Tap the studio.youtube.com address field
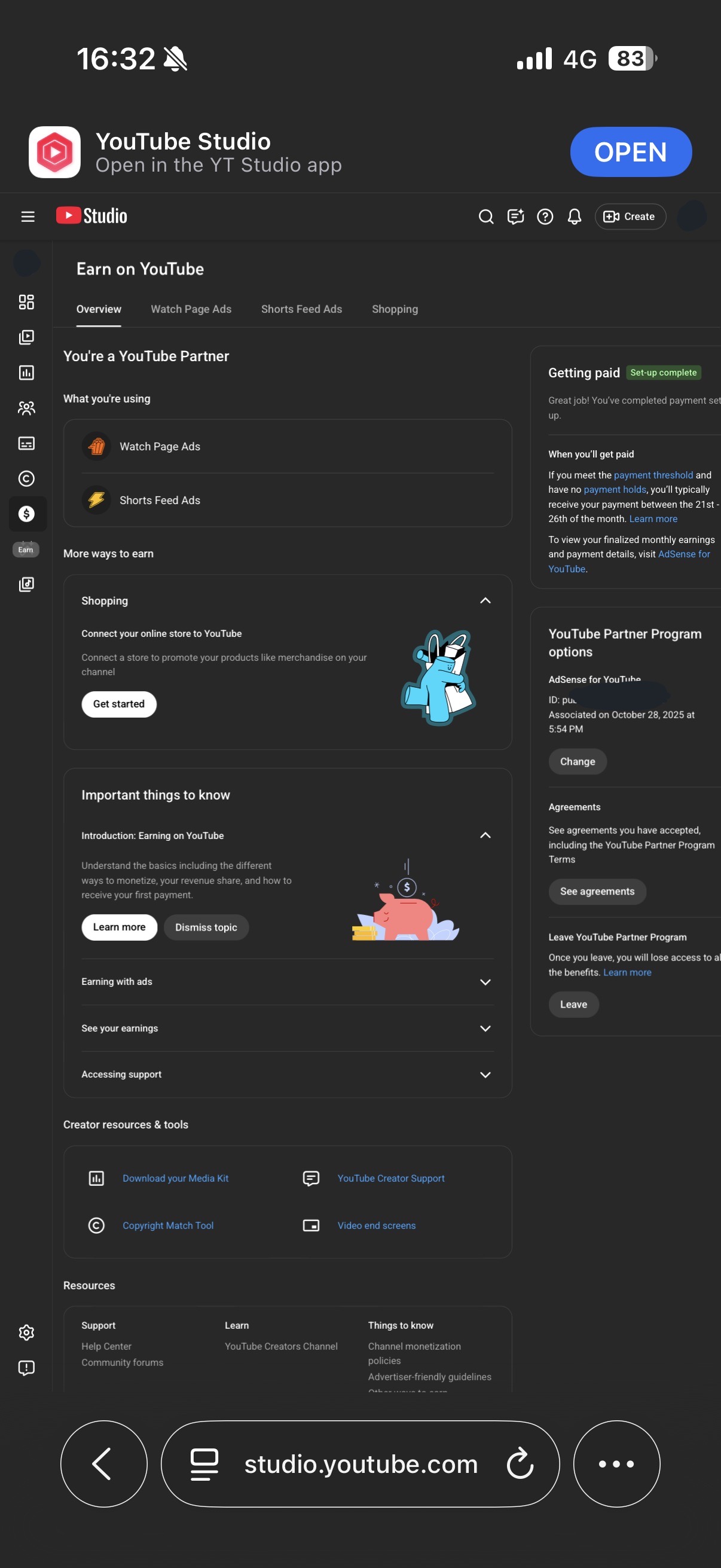Screen dimensions: 721x1568 (361, 1463)
